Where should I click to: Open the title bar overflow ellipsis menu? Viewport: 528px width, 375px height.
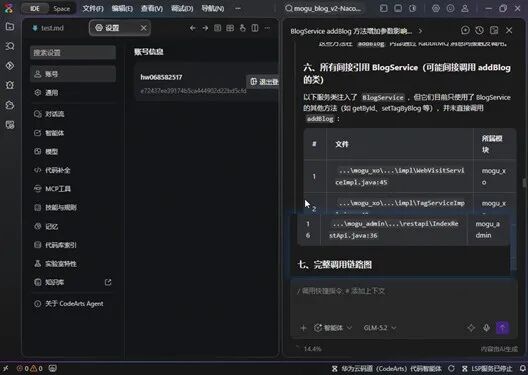238,8
